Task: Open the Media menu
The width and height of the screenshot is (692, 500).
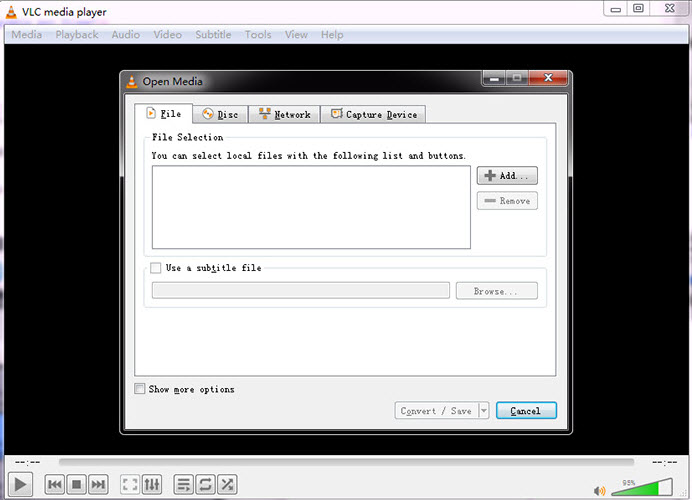Action: point(26,34)
